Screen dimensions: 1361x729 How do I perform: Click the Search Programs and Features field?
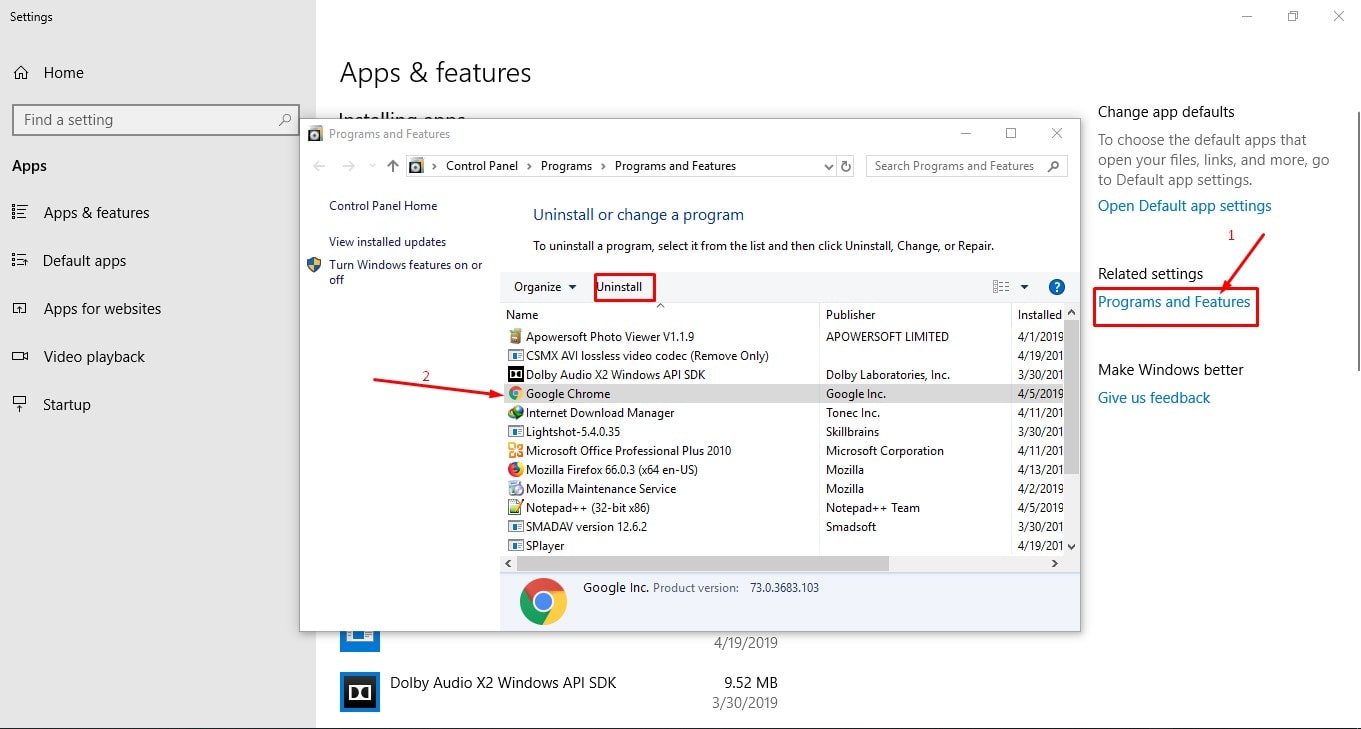[x=967, y=166]
